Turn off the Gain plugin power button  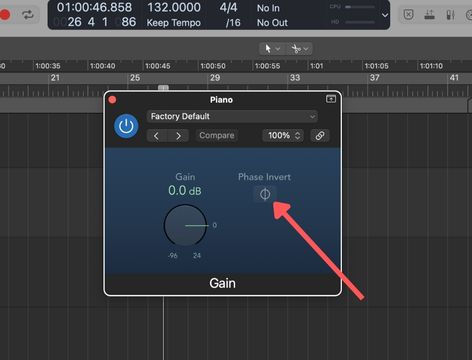coord(126,126)
